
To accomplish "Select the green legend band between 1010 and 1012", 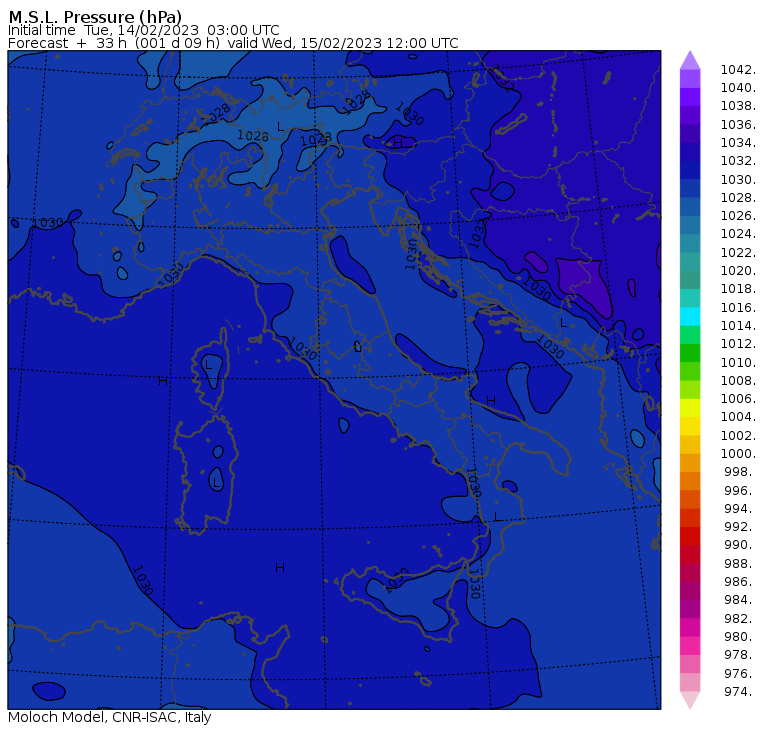I will click(x=690, y=353).
